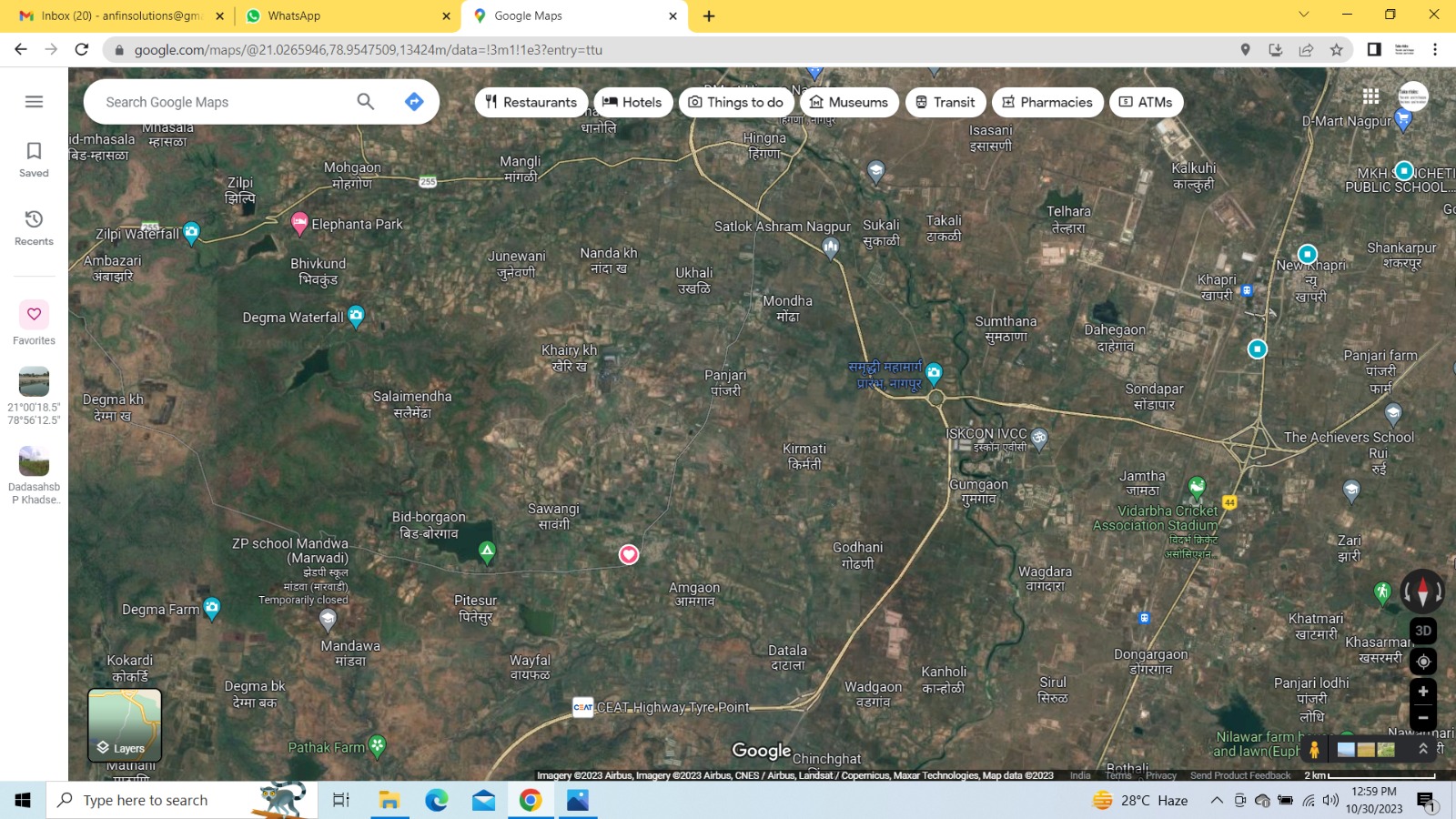Select D-Mart Nagpur shopping marker
This screenshot has height=819, width=1456.
pos(1403,119)
